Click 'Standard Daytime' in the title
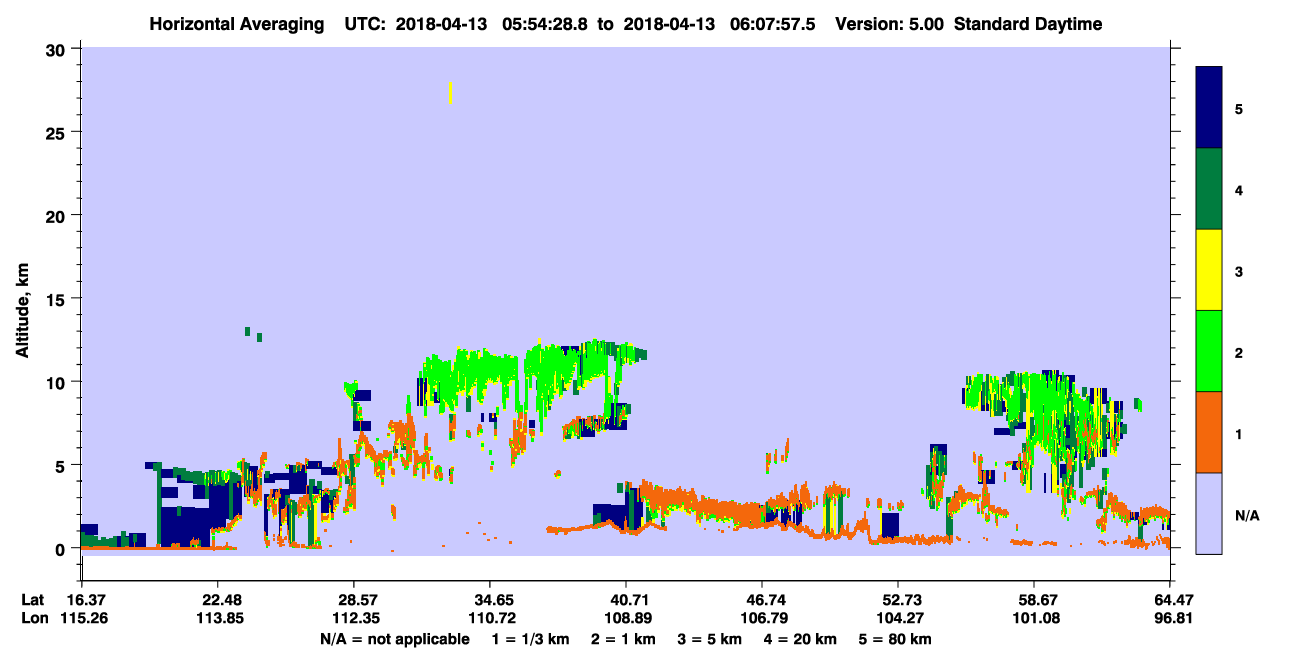The width and height of the screenshot is (1300, 667). tap(1029, 24)
